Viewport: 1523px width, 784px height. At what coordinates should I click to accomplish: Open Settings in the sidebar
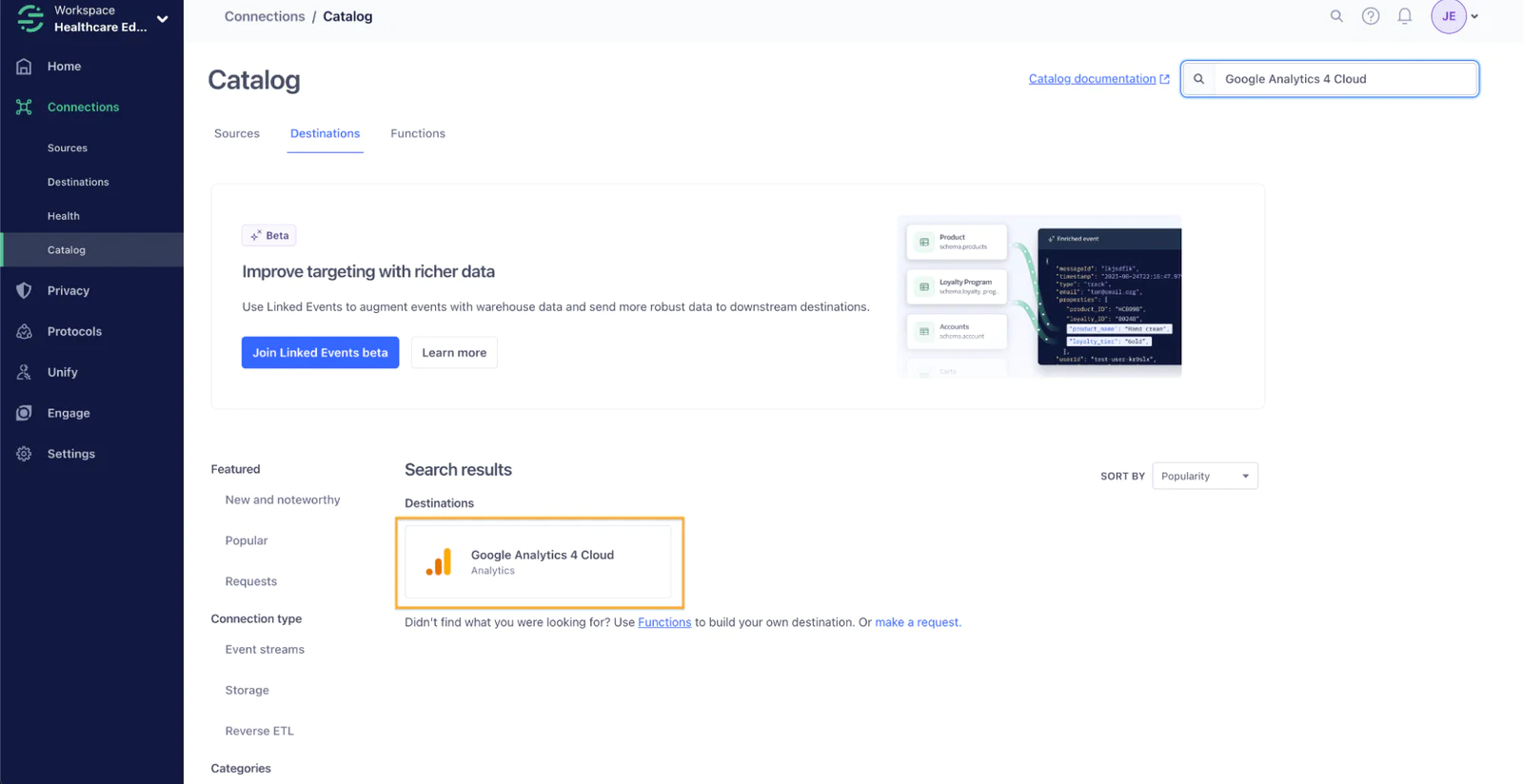coord(71,454)
